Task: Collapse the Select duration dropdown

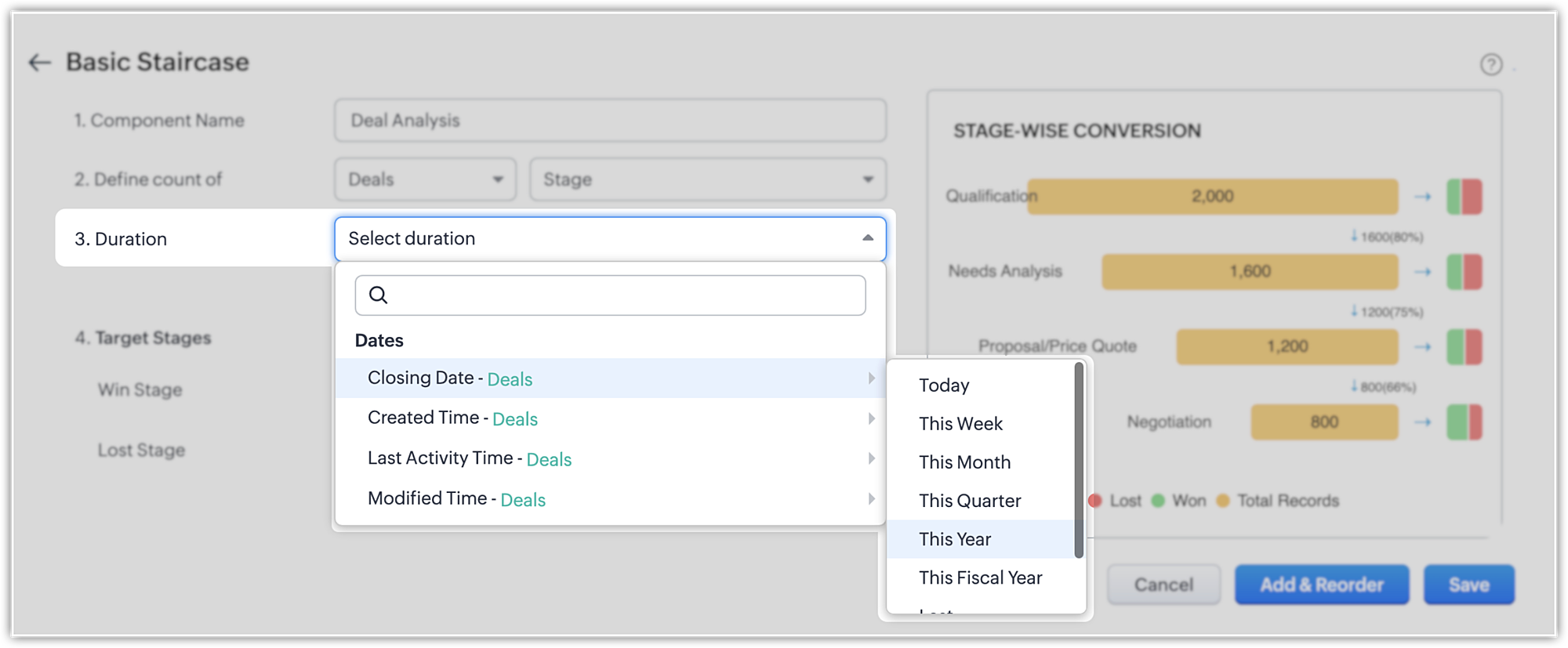Action: (867, 238)
